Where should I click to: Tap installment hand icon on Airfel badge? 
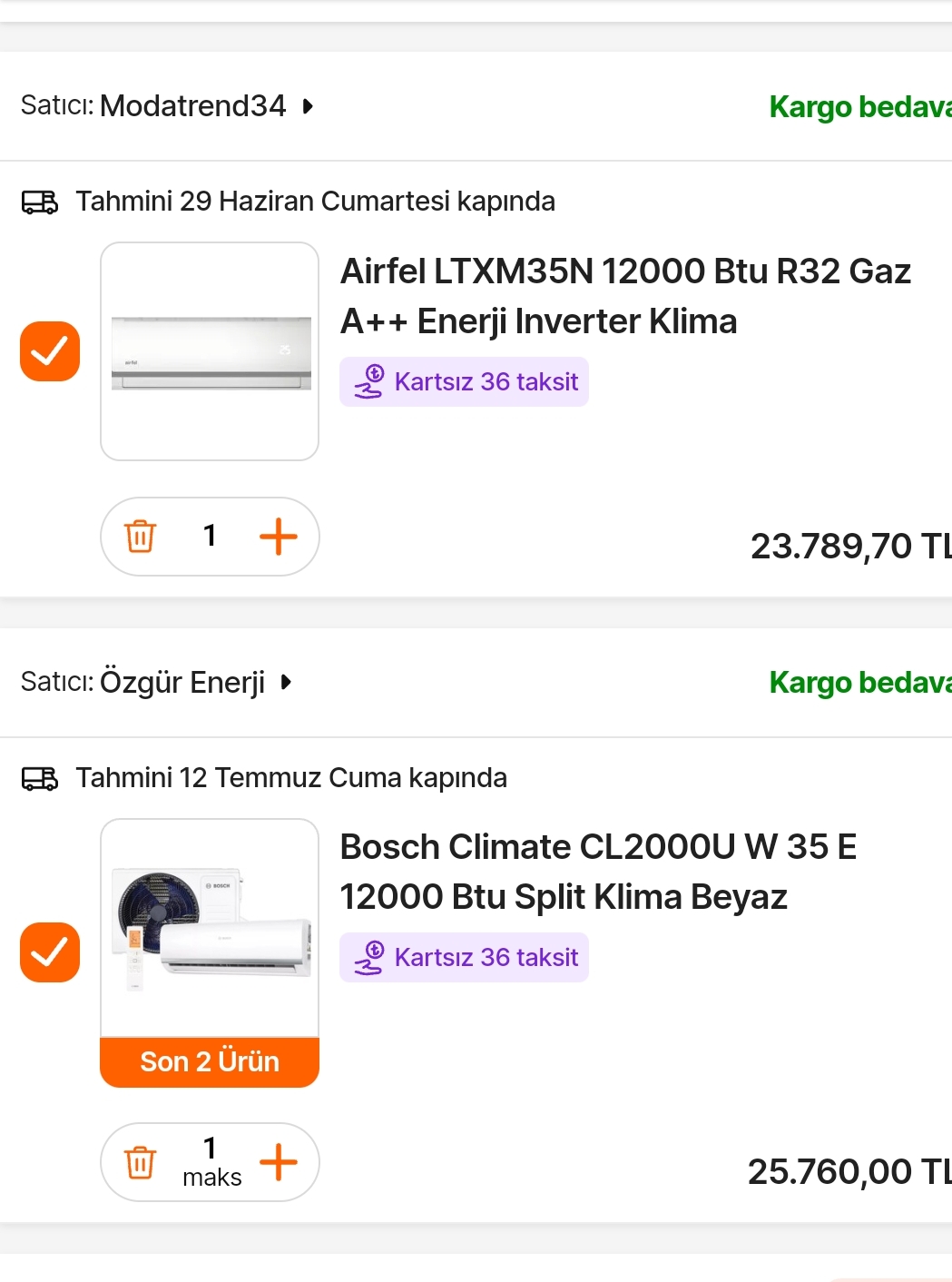coord(369,381)
